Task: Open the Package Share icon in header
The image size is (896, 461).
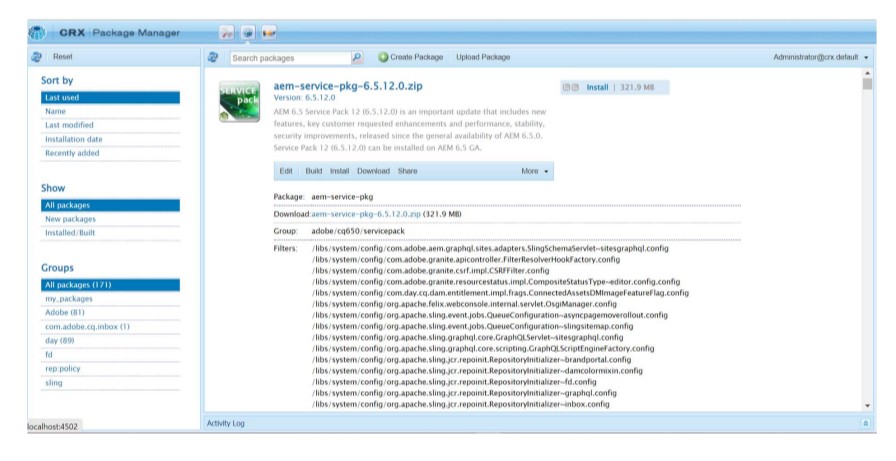Action: [269, 33]
